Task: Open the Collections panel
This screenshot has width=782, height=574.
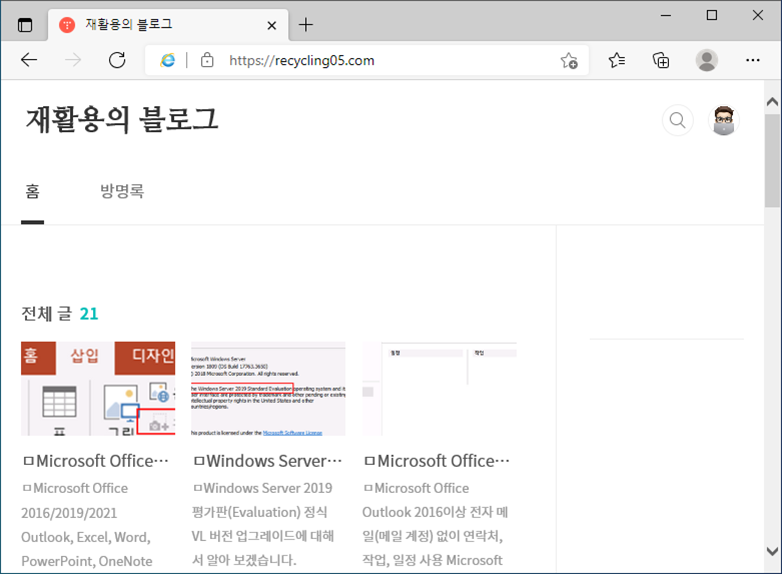Action: point(661,60)
